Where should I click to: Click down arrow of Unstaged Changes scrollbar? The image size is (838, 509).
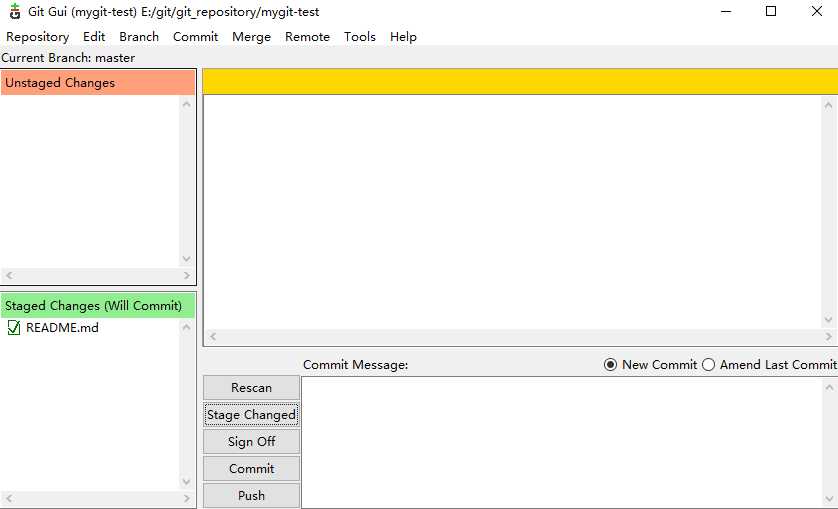187,259
